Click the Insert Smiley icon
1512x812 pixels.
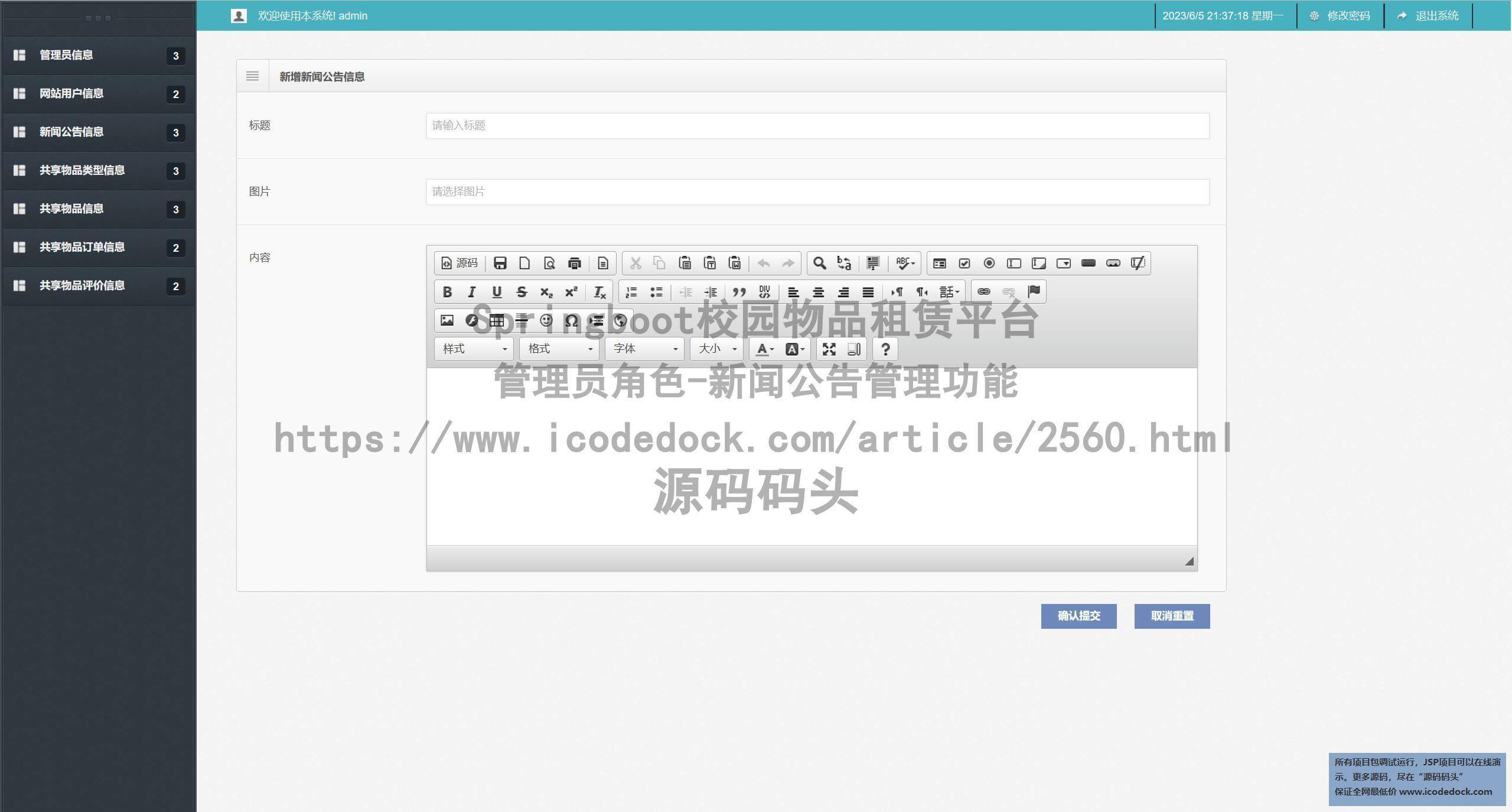(546, 320)
